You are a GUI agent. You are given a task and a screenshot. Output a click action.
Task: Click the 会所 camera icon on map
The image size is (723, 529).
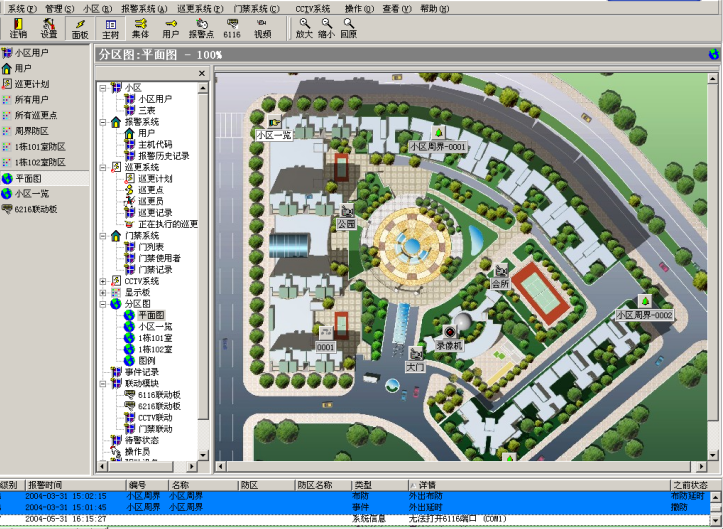click(501, 270)
